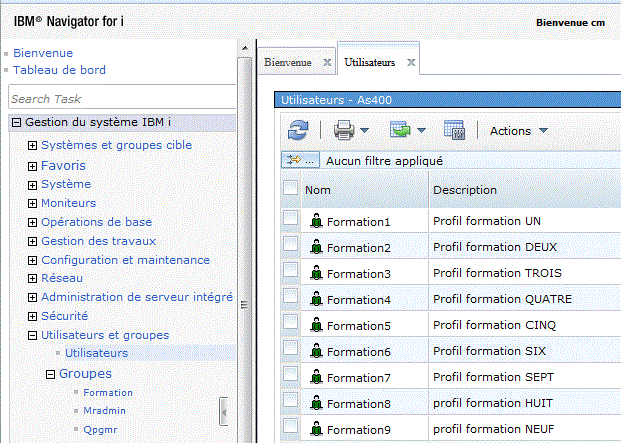Click the Formation4 user icon
This screenshot has height=443, width=621.
point(316,299)
